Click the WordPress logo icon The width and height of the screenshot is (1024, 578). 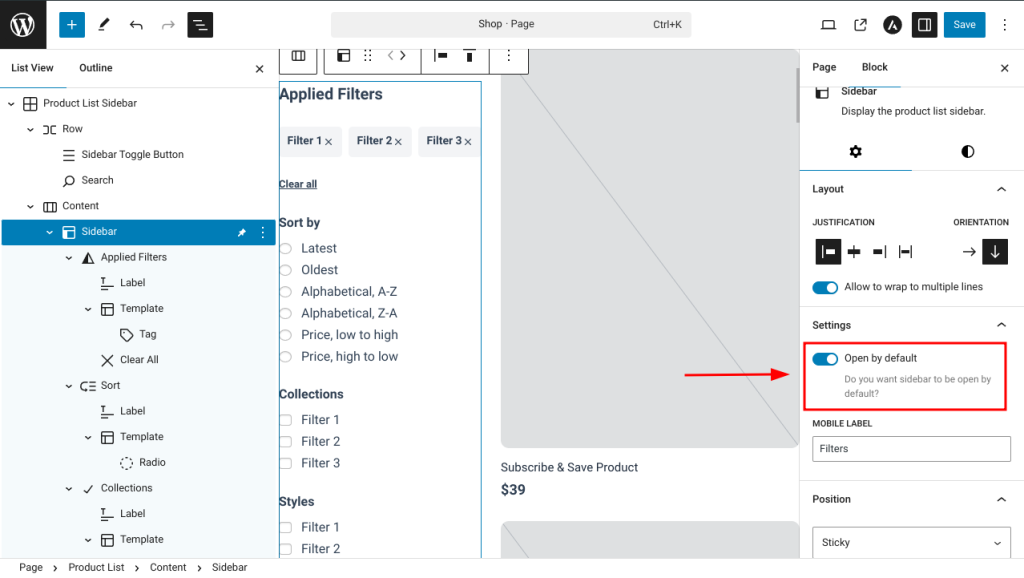(x=23, y=25)
